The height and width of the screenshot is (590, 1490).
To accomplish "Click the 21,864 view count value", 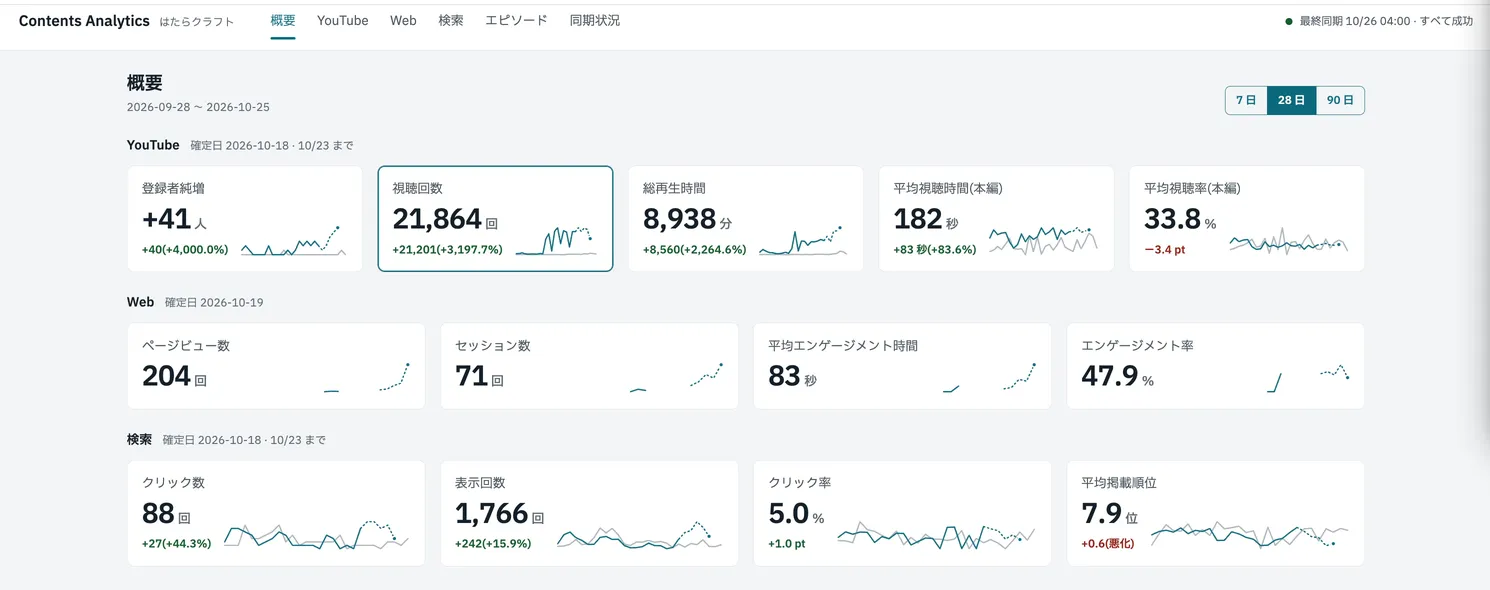I will coord(438,218).
